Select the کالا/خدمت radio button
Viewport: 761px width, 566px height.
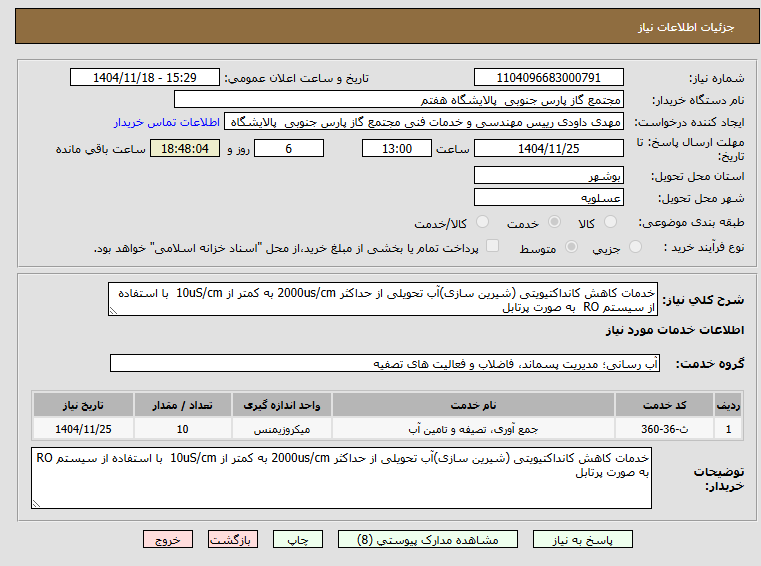482,222
